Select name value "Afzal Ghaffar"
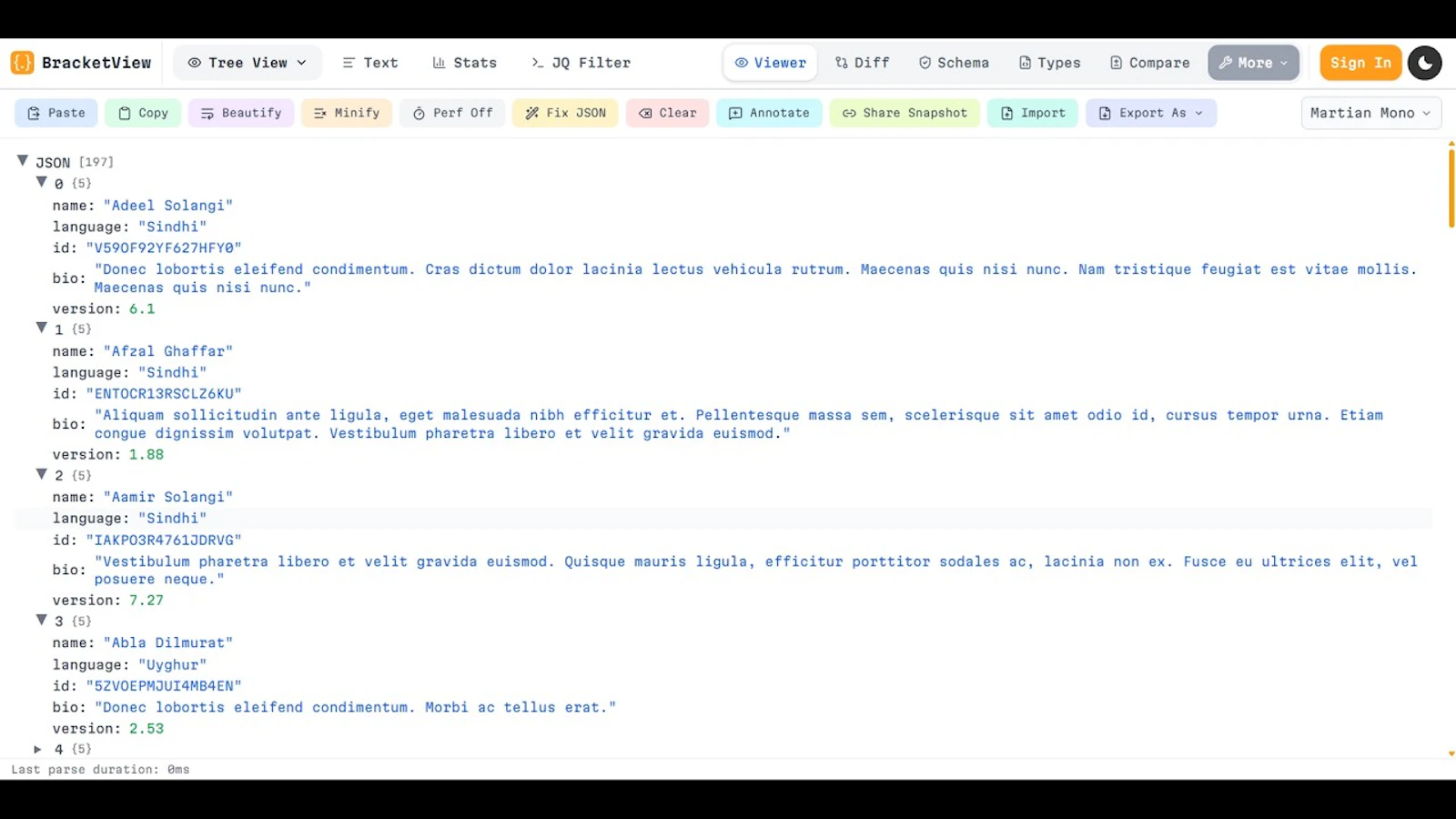This screenshot has height=819, width=1456. 168,351
